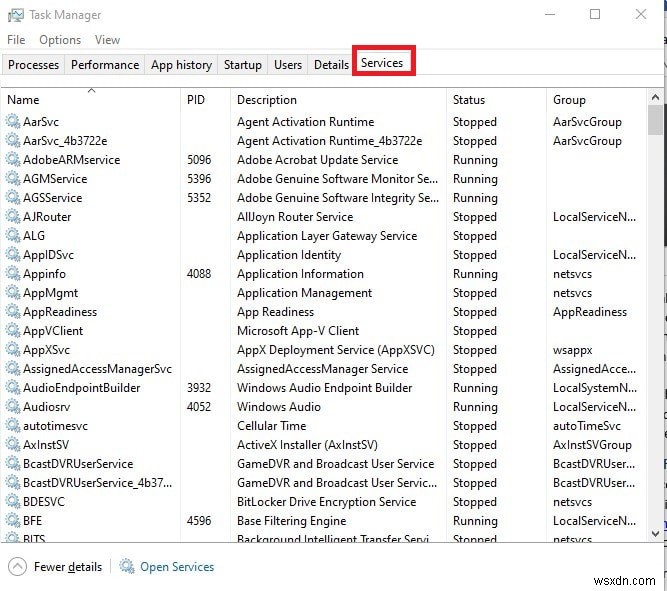Click PID 4088 in Appinfo row
Screen dimensions: 667x591
coord(199,274)
